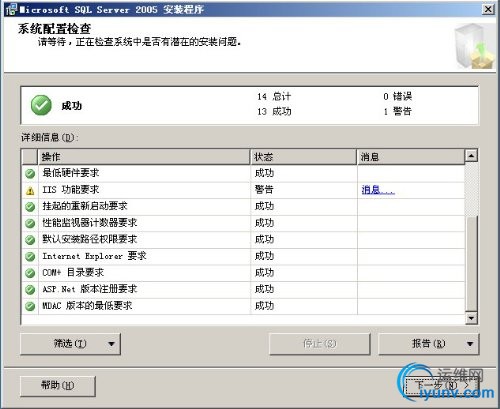The height and width of the screenshot is (409, 500).
Task: Open the 消息... link for IIS warning
Action: coord(378,190)
